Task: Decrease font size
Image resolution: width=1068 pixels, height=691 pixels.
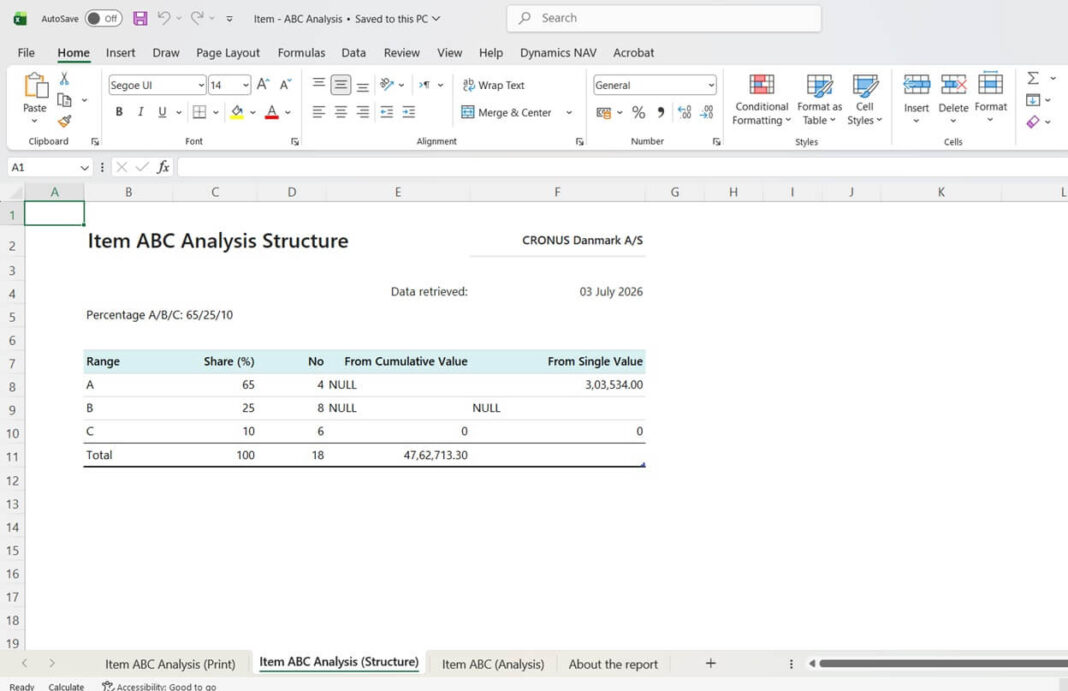Action: coord(285,84)
